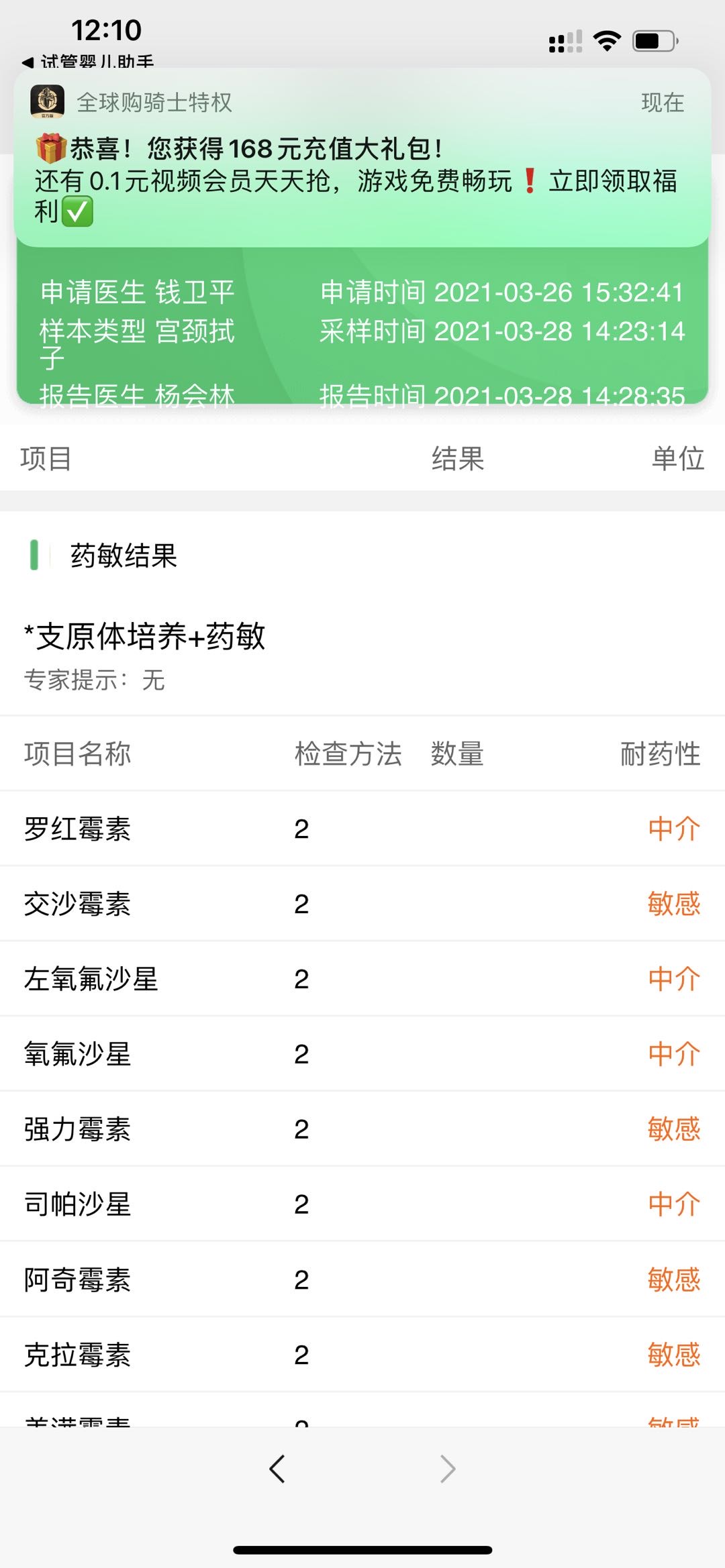Tap the forward chevron arrow

tap(448, 1469)
